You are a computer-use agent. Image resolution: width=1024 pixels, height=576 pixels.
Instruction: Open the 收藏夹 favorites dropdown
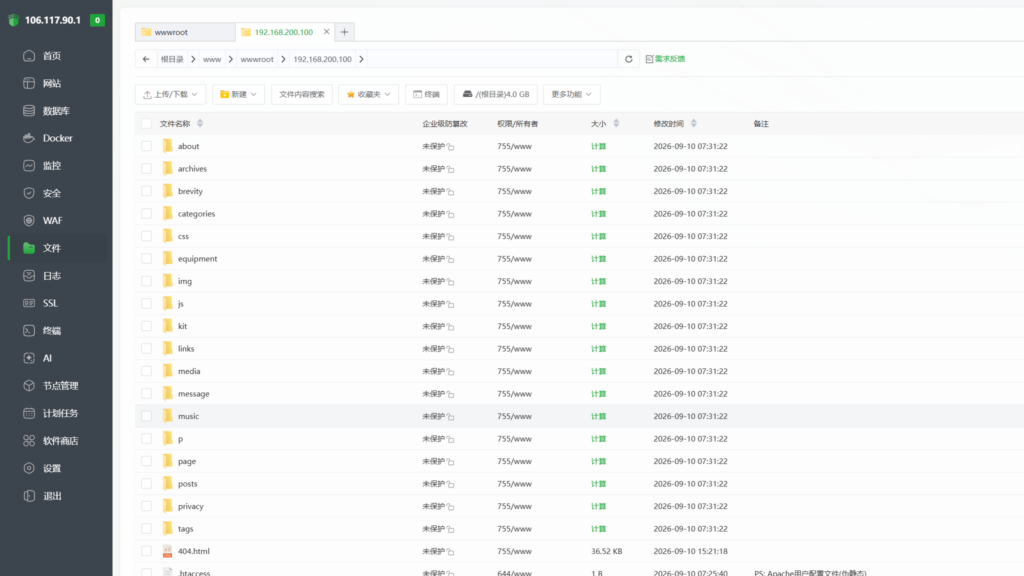(x=368, y=95)
